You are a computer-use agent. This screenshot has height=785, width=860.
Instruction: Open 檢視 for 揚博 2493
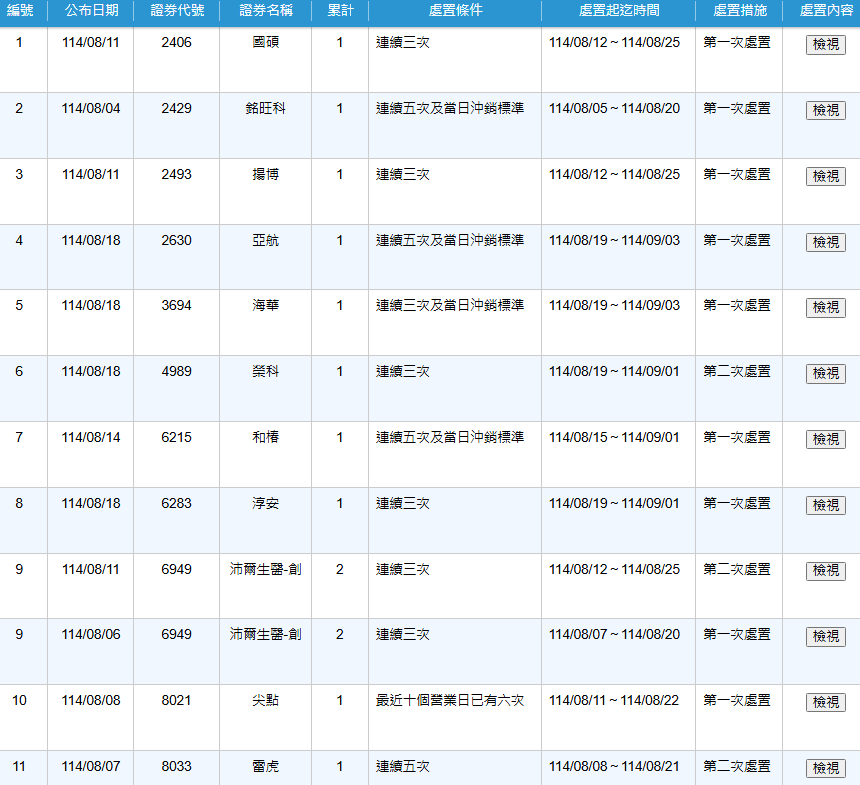tap(825, 176)
